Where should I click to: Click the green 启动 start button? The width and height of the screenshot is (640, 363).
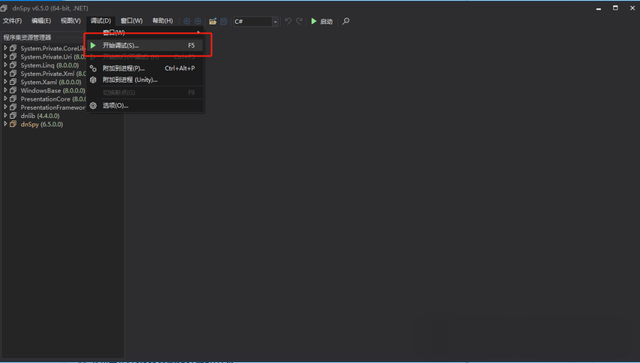pyautogui.click(x=322, y=21)
